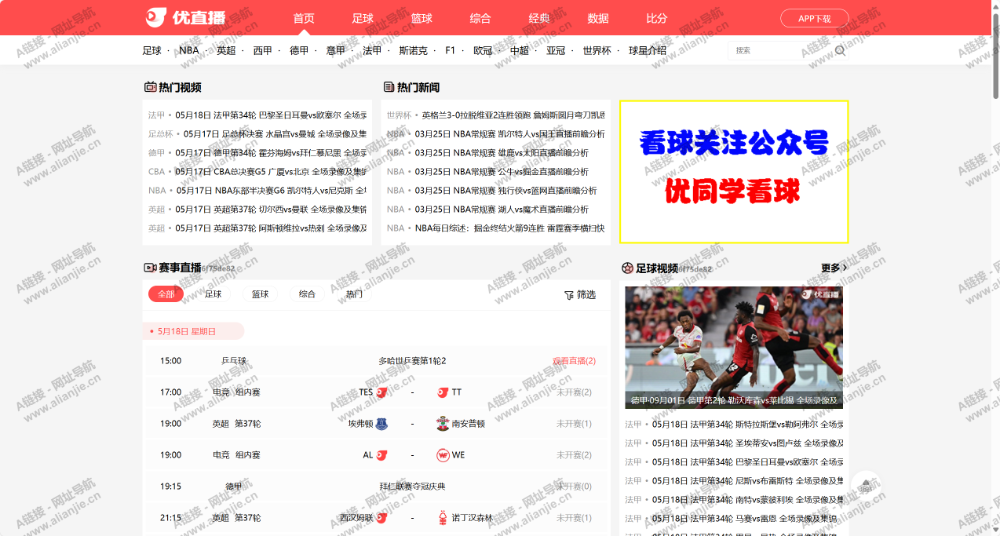Open 凯尔特人vs国王直播前瞻分析 news
1000x536 pixels.
[x=510, y=134]
